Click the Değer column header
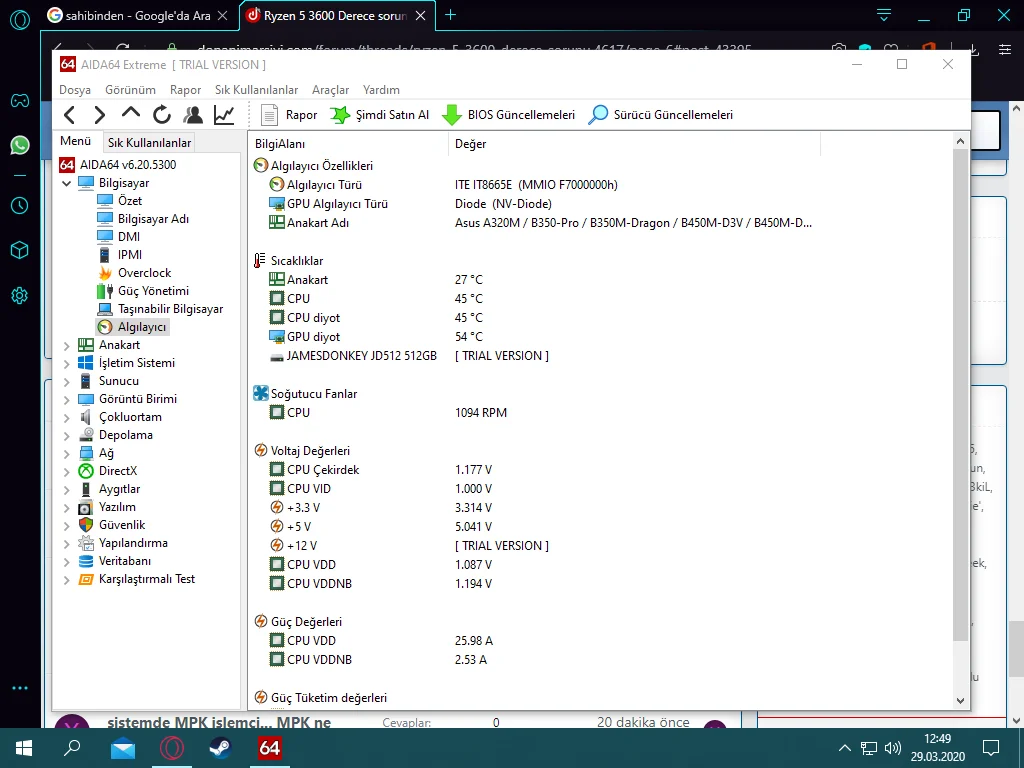1024x768 pixels. [634, 144]
